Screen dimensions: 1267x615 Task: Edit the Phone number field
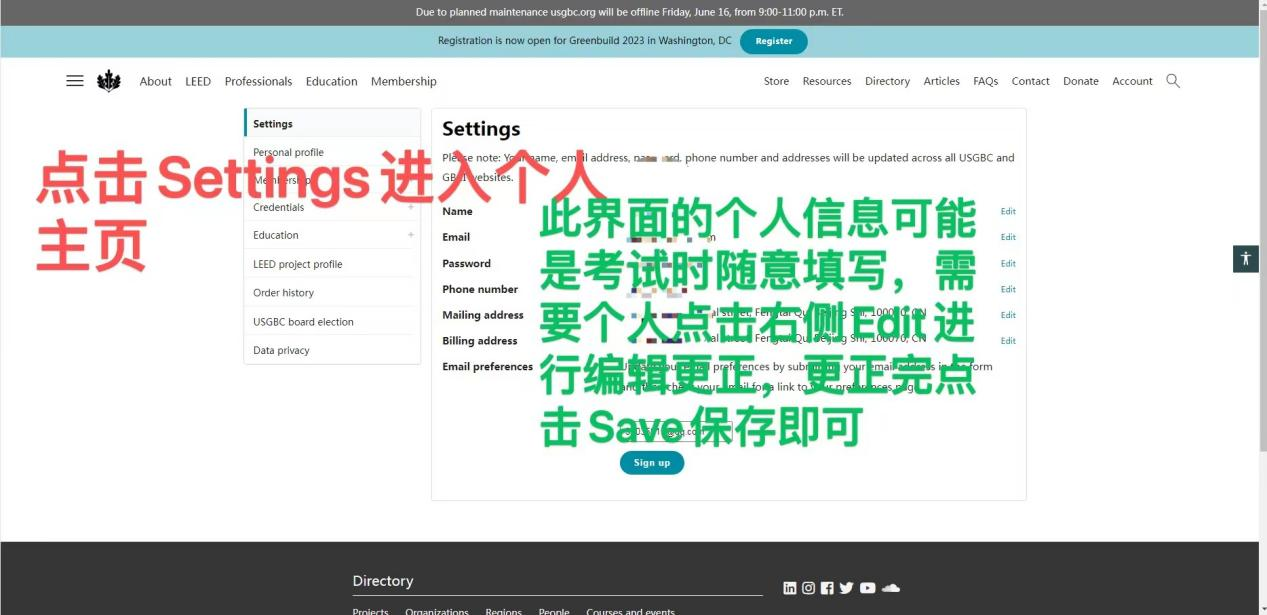point(1007,289)
